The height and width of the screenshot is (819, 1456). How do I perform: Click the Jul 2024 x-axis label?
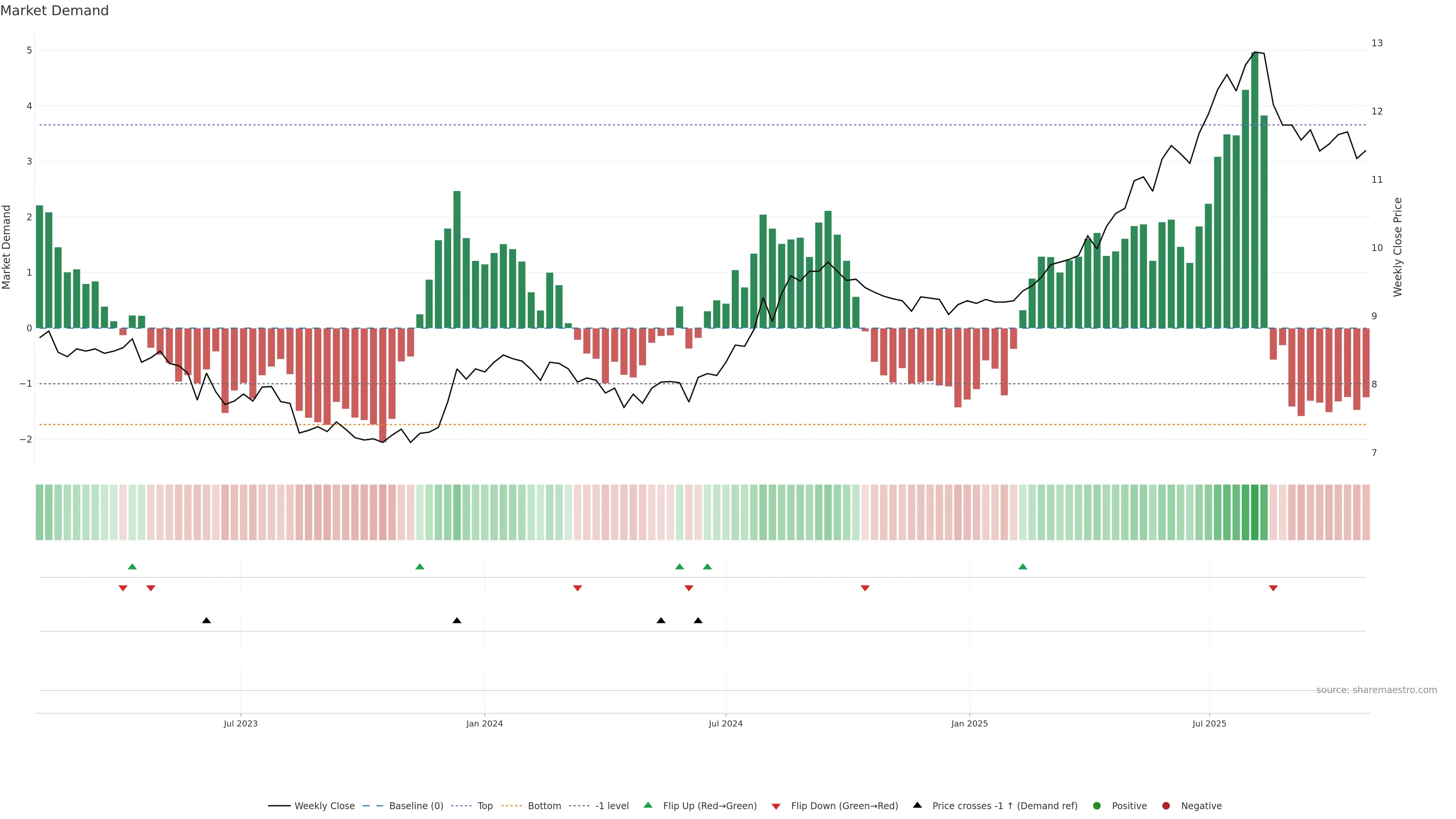[725, 723]
